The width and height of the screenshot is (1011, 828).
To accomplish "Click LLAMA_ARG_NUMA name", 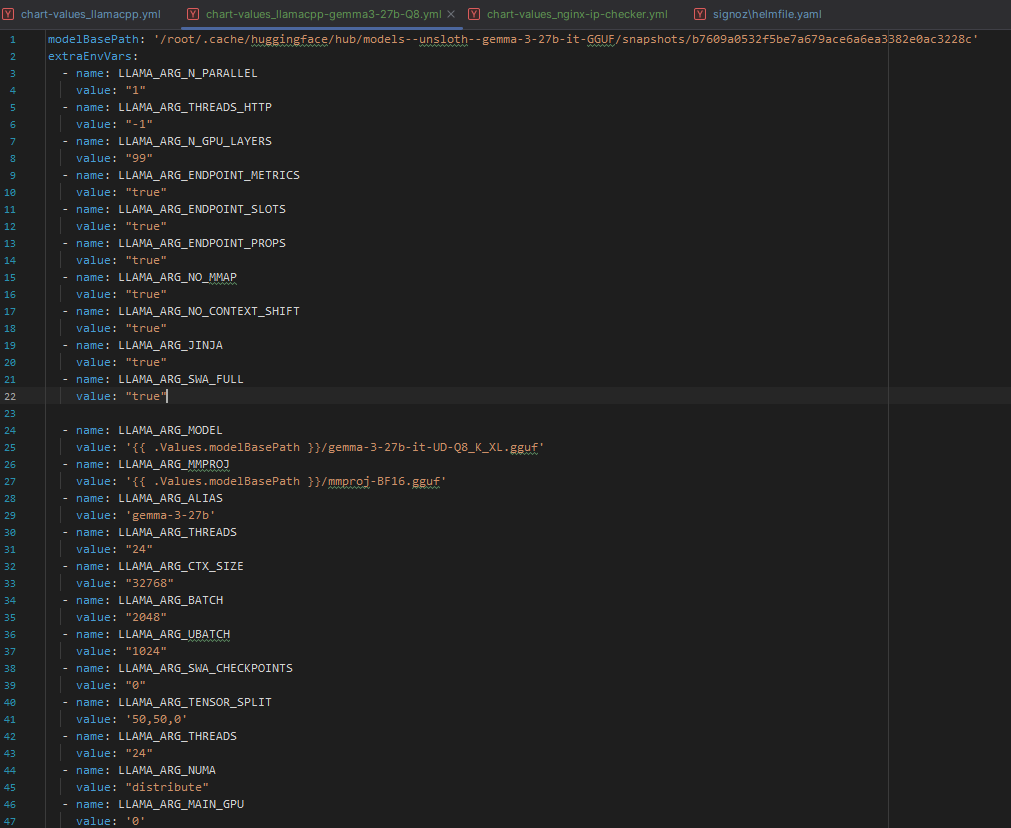I will [166, 771].
